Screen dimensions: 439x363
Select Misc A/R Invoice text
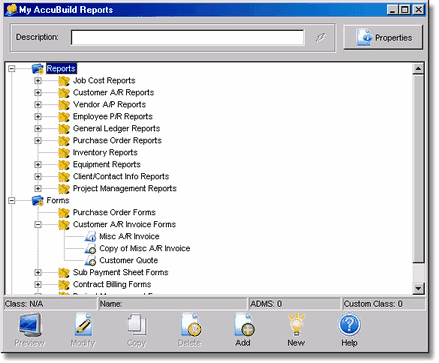tap(129, 237)
